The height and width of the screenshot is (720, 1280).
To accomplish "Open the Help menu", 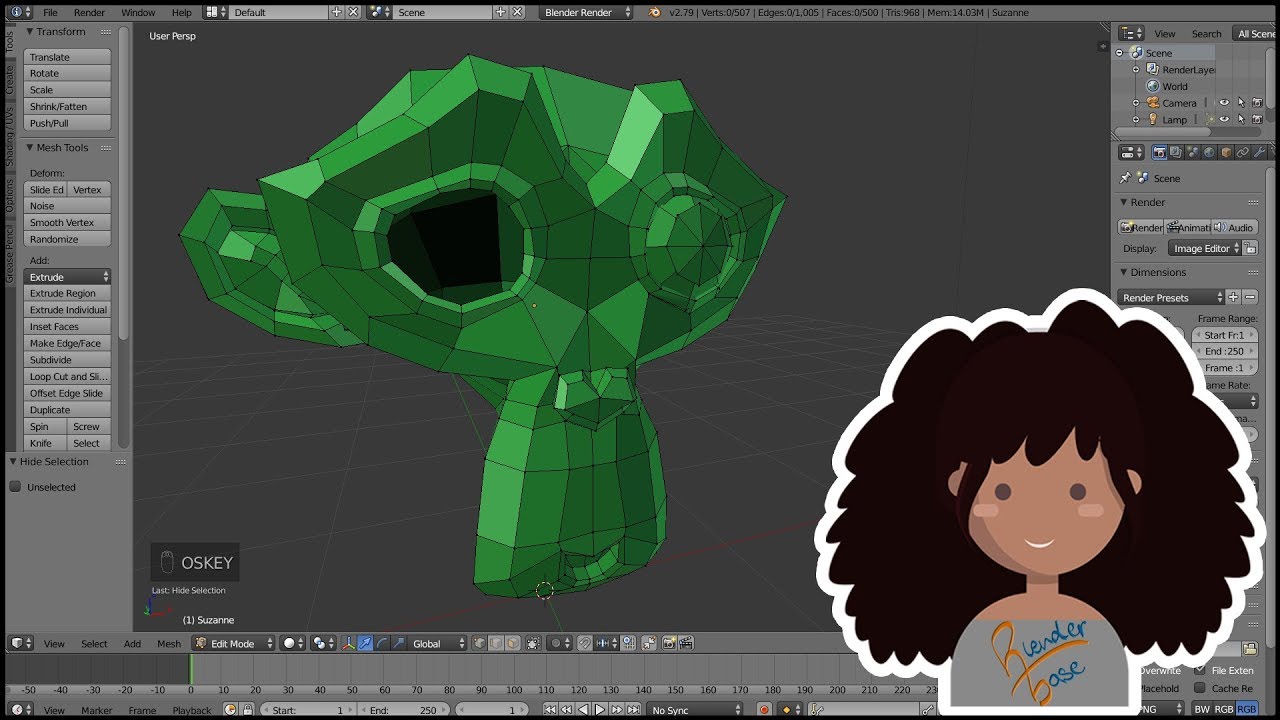I will (181, 12).
